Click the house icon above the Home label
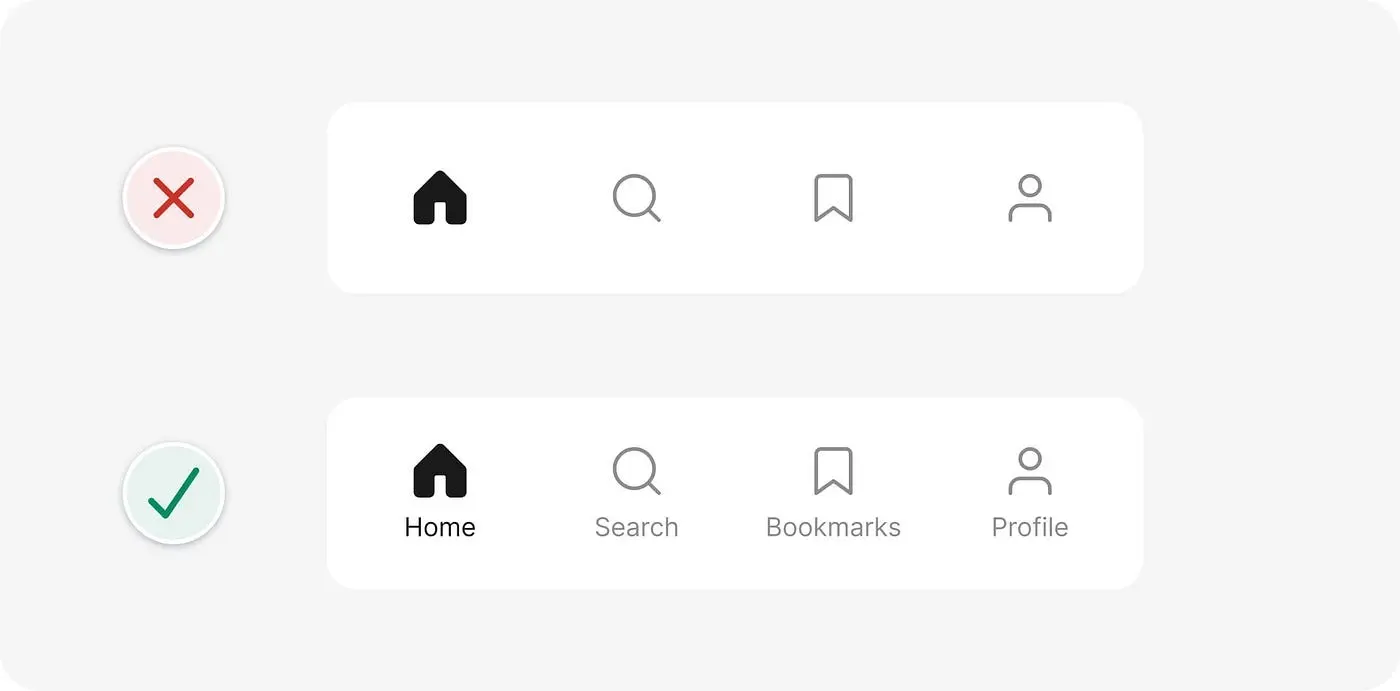1400x691 pixels. pyautogui.click(x=440, y=471)
